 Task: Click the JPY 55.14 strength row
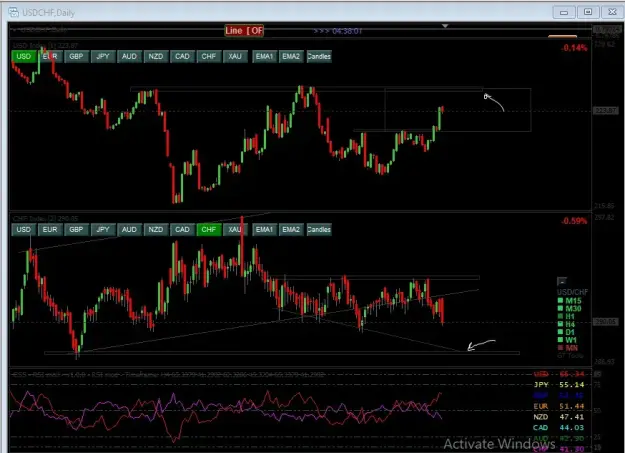[x=559, y=385]
